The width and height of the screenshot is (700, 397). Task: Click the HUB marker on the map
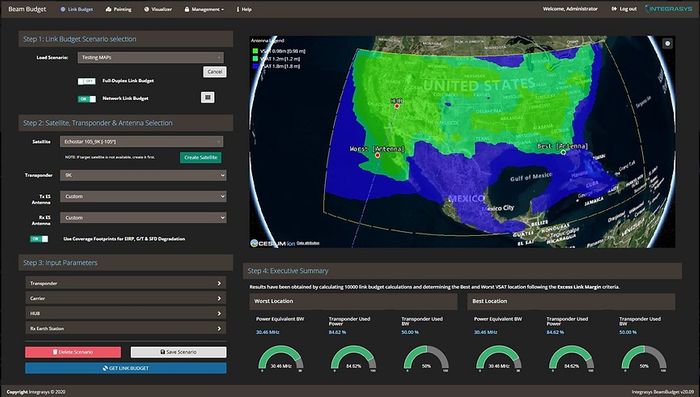[397, 106]
